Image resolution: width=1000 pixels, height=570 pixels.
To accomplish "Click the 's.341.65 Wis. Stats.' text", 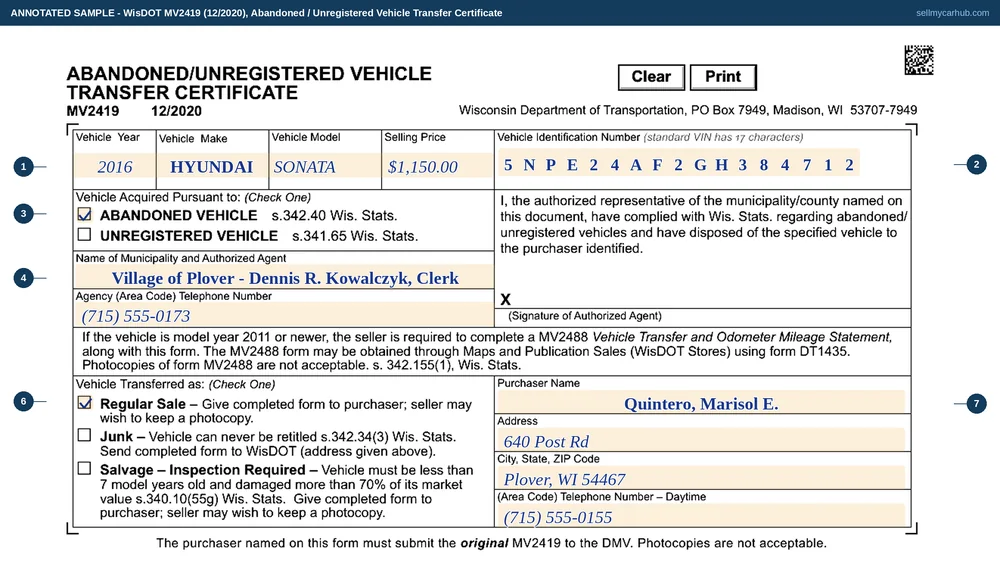I will click(x=355, y=236).
